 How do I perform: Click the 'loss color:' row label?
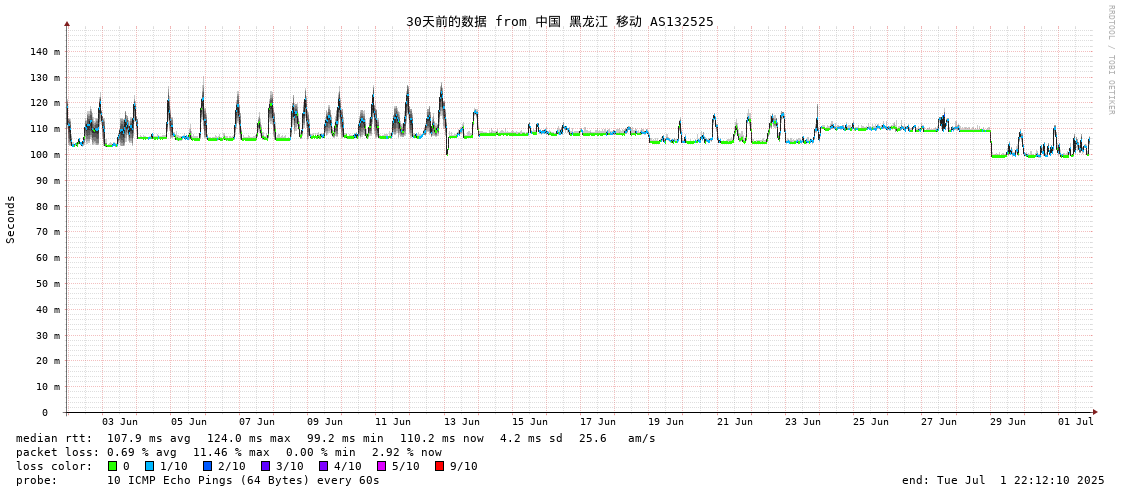(54, 466)
